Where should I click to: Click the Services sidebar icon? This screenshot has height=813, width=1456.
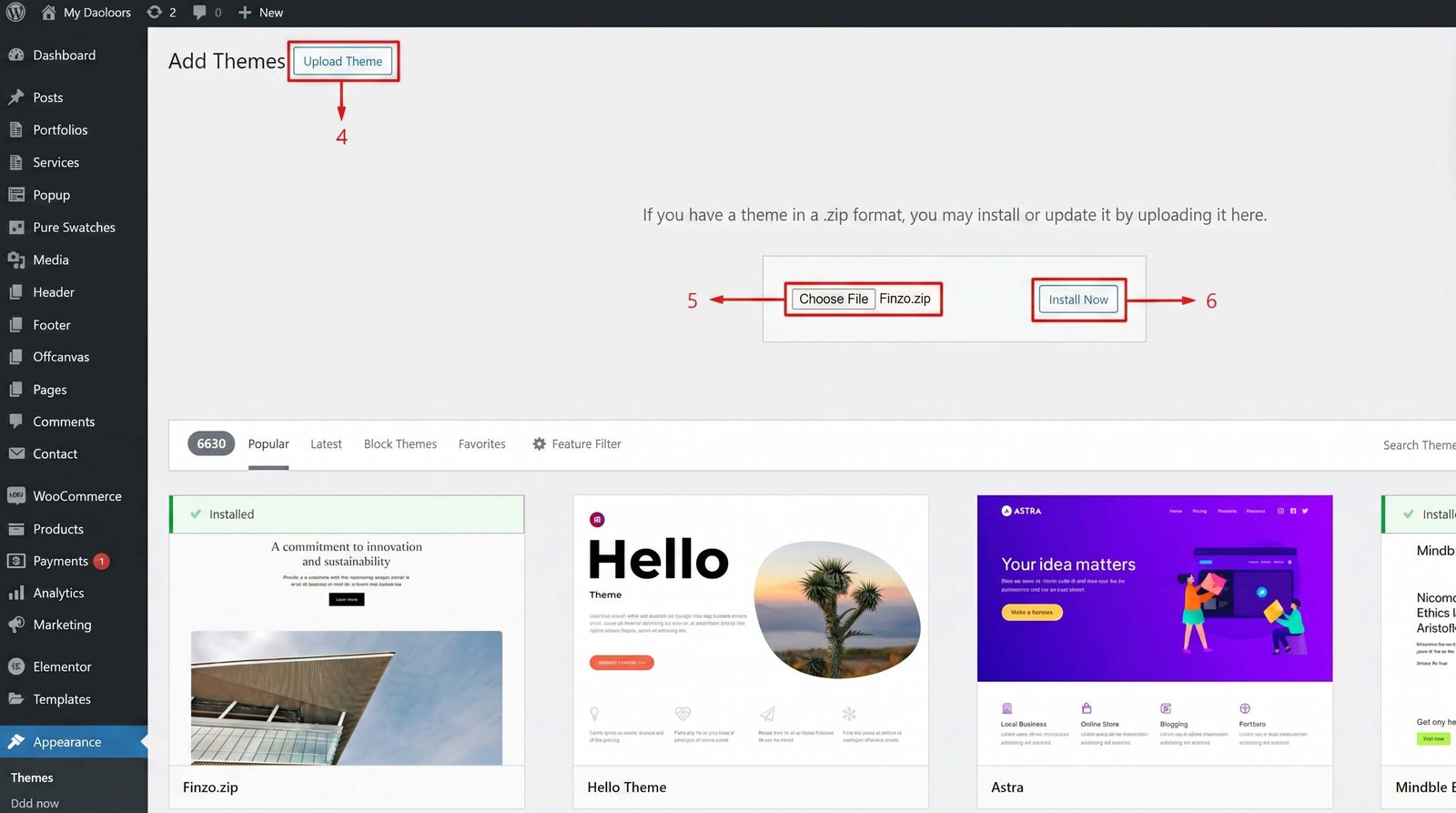click(15, 162)
